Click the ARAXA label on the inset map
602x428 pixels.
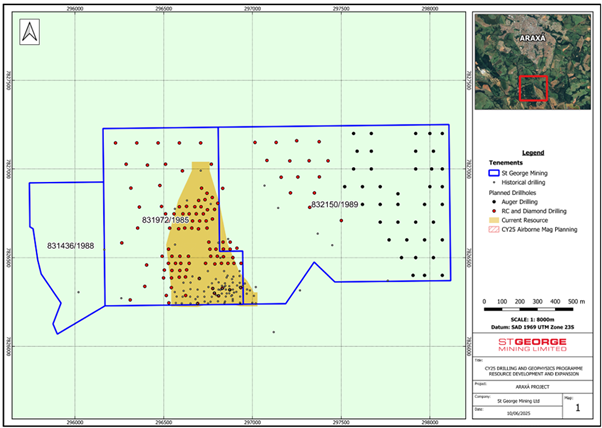[534, 43]
